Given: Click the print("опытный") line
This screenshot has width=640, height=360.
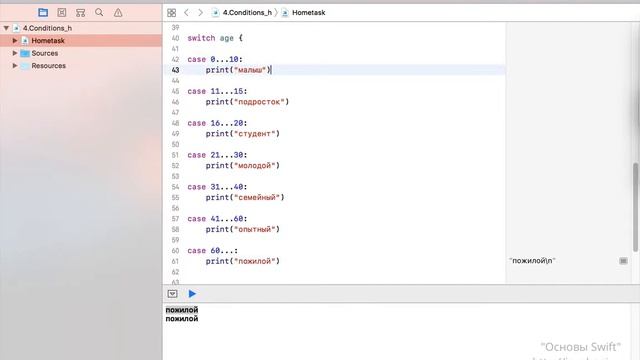Looking at the screenshot, I should pyautogui.click(x=242, y=229).
